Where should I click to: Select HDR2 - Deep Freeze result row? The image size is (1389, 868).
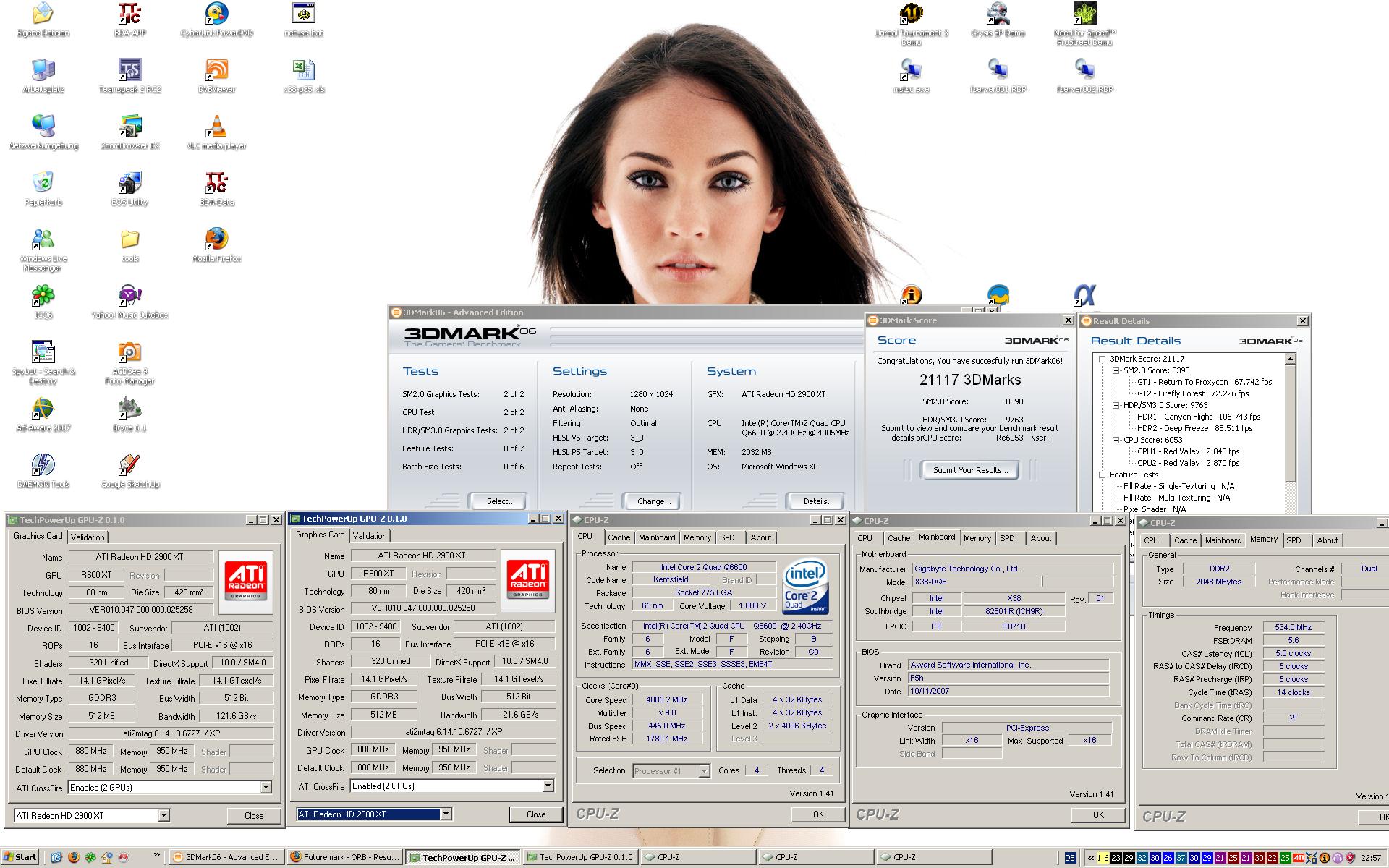point(1194,428)
